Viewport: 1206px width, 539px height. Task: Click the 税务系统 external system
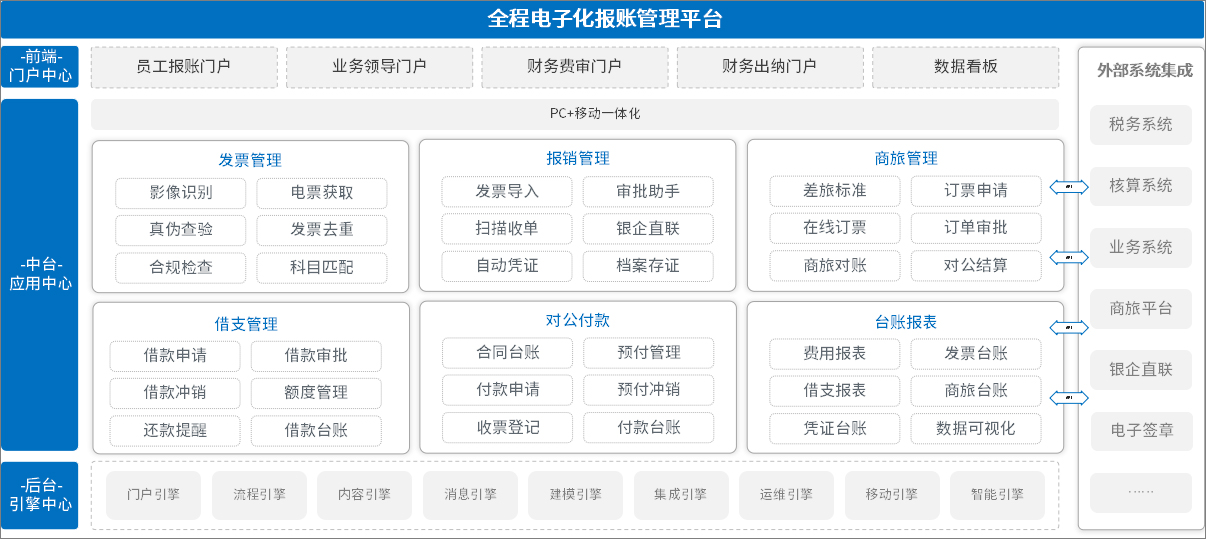click(1141, 125)
